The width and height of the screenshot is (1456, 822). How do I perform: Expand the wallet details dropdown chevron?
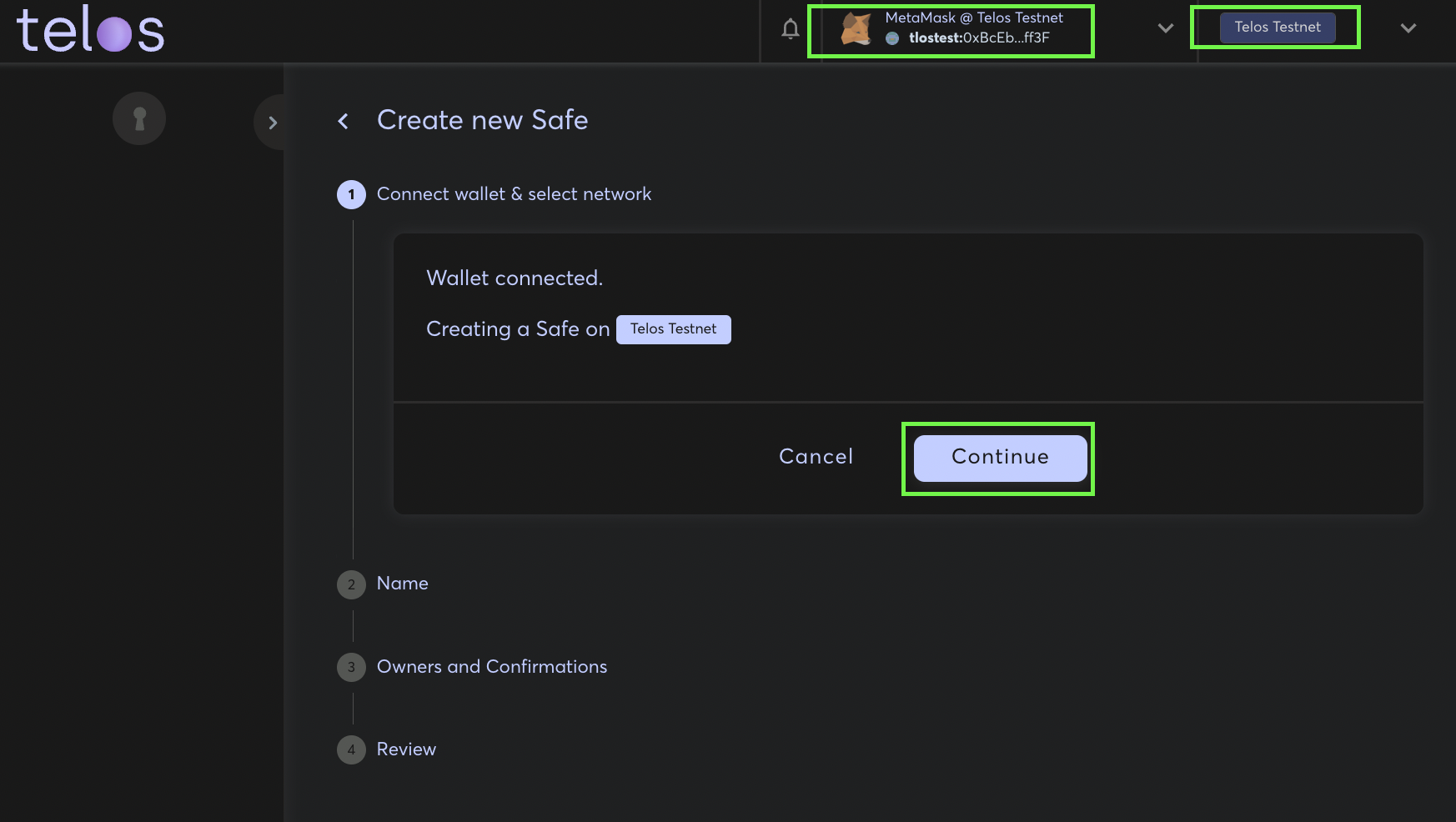pos(1165,28)
